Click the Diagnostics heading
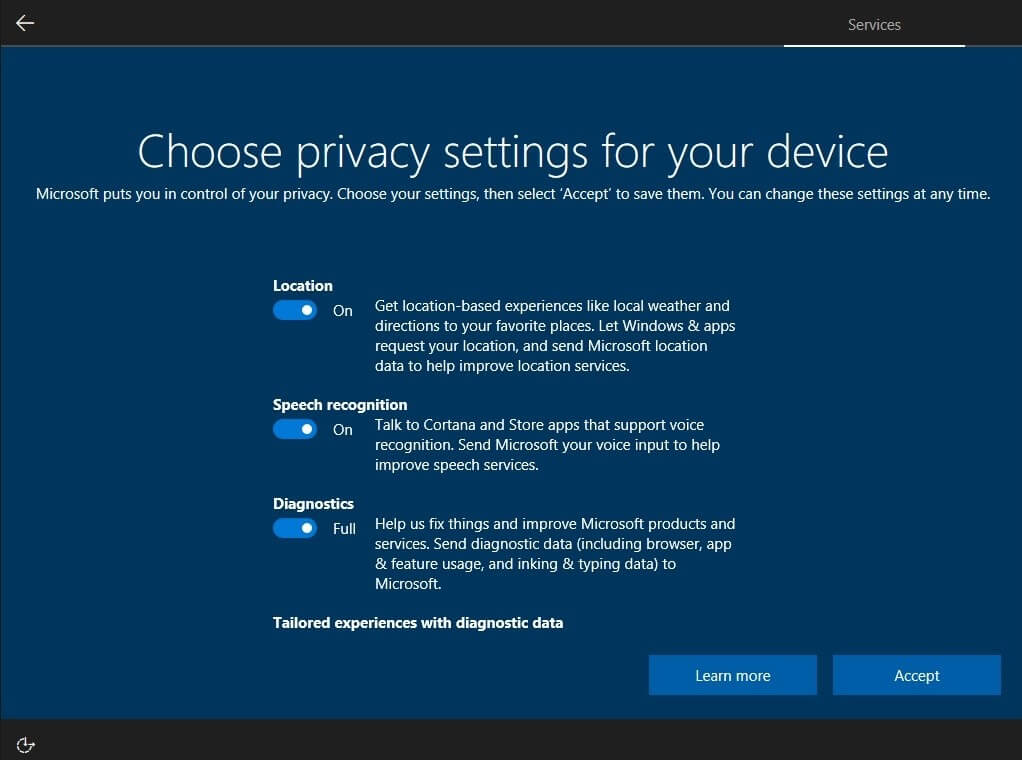 pos(313,504)
